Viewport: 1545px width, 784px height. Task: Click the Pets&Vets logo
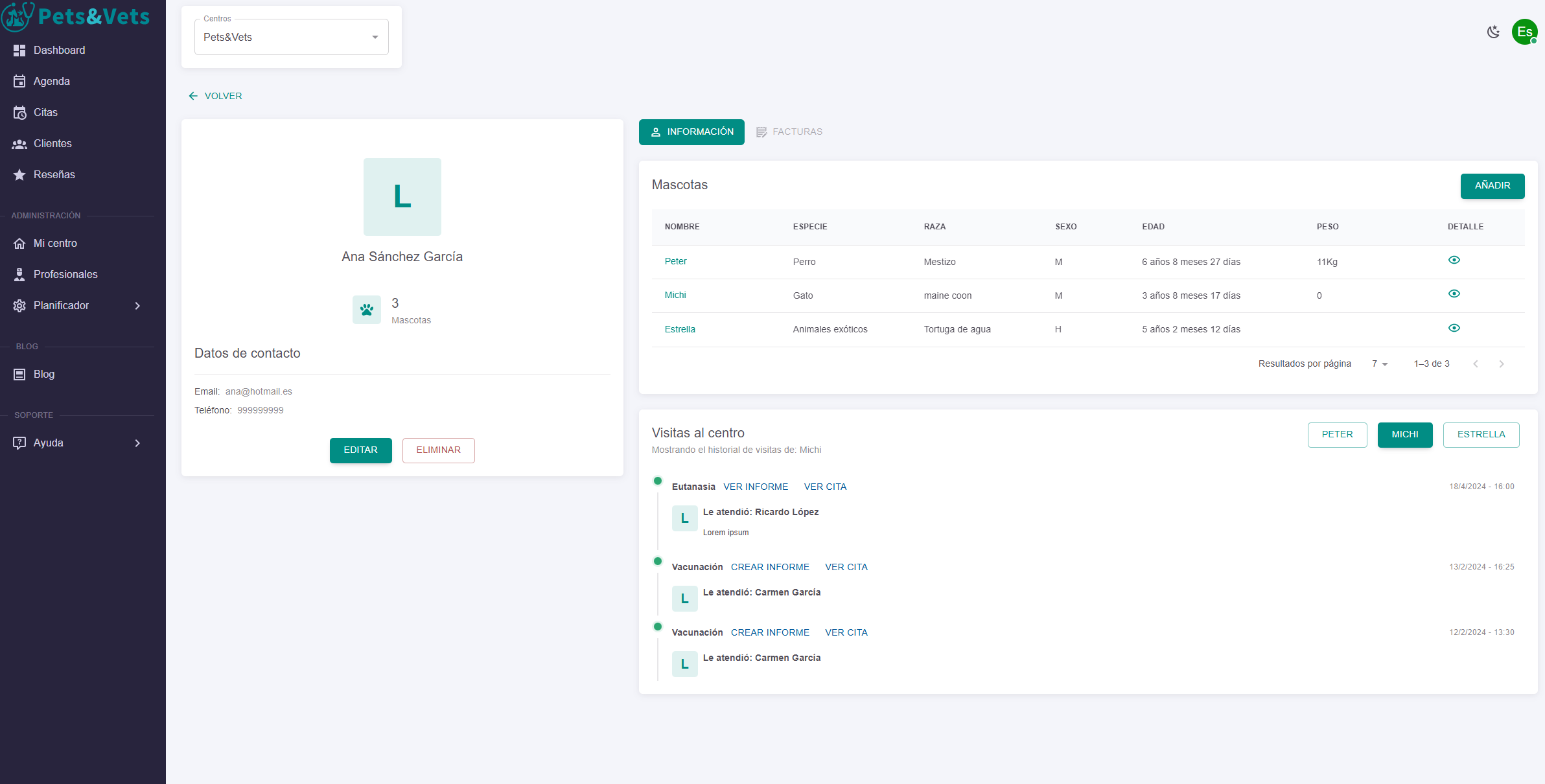point(76,16)
